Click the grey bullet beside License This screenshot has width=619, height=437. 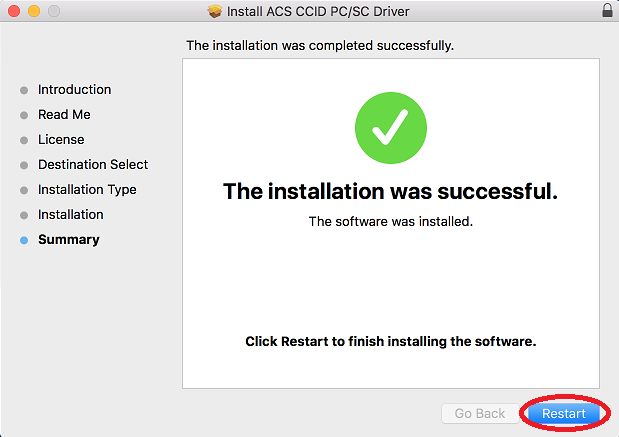click(24, 140)
